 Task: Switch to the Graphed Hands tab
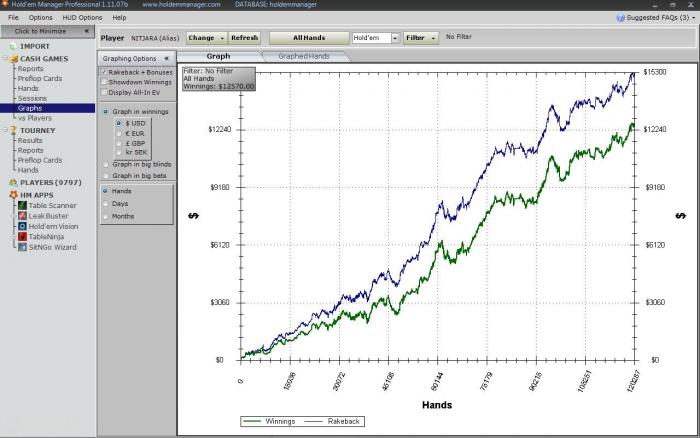[x=304, y=56]
